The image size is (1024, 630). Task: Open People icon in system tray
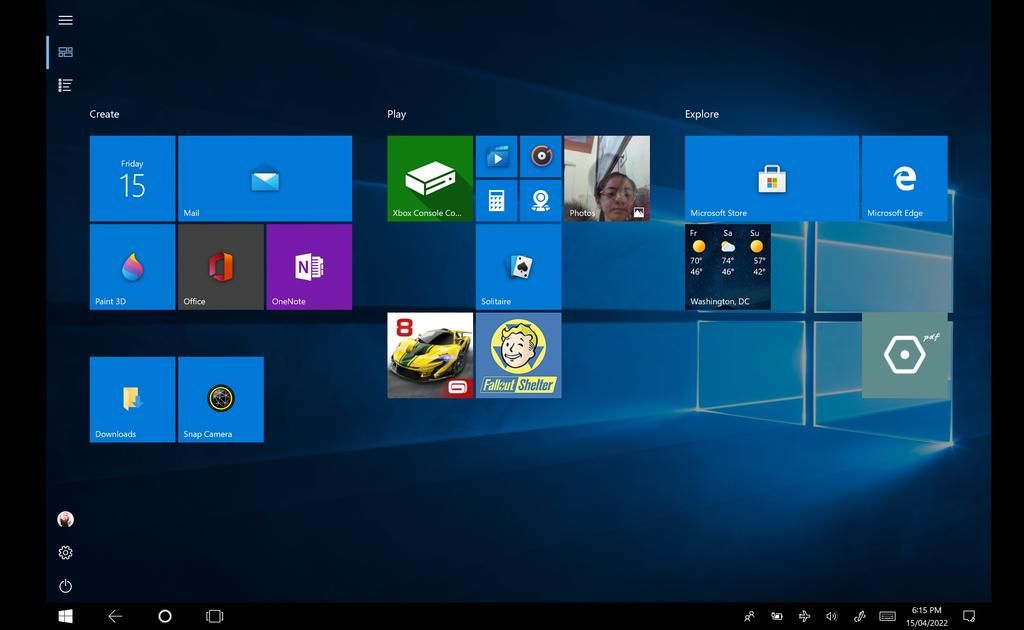click(749, 616)
